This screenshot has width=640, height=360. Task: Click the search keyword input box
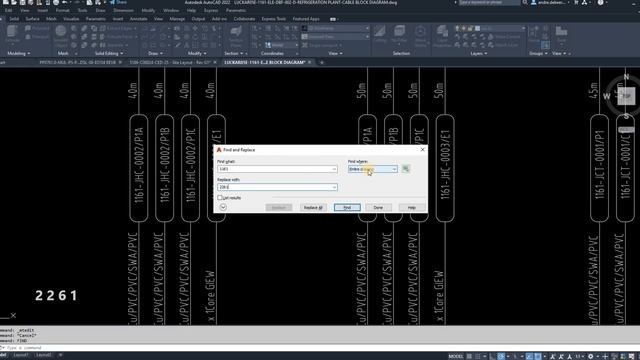(x=489, y=2)
